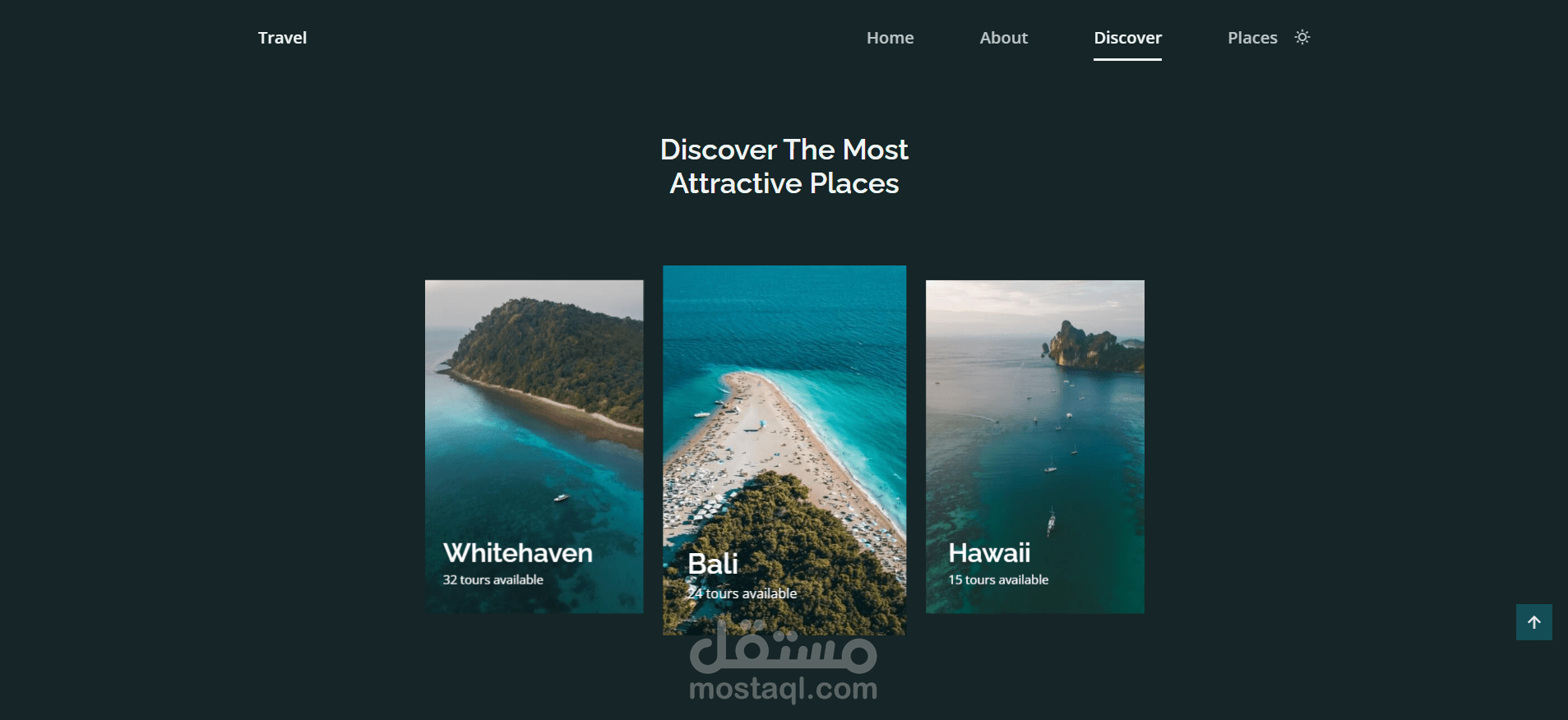Click the Travel logo text
The width and height of the screenshot is (1568, 720).
click(282, 38)
